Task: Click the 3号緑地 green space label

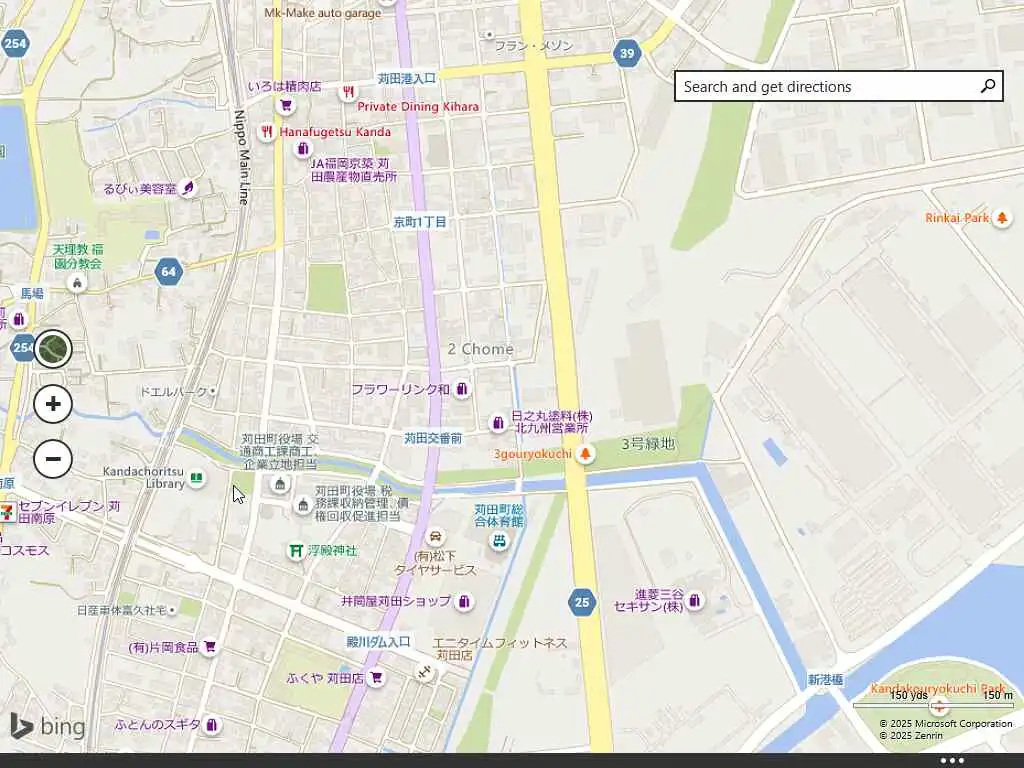Action: pos(648,444)
